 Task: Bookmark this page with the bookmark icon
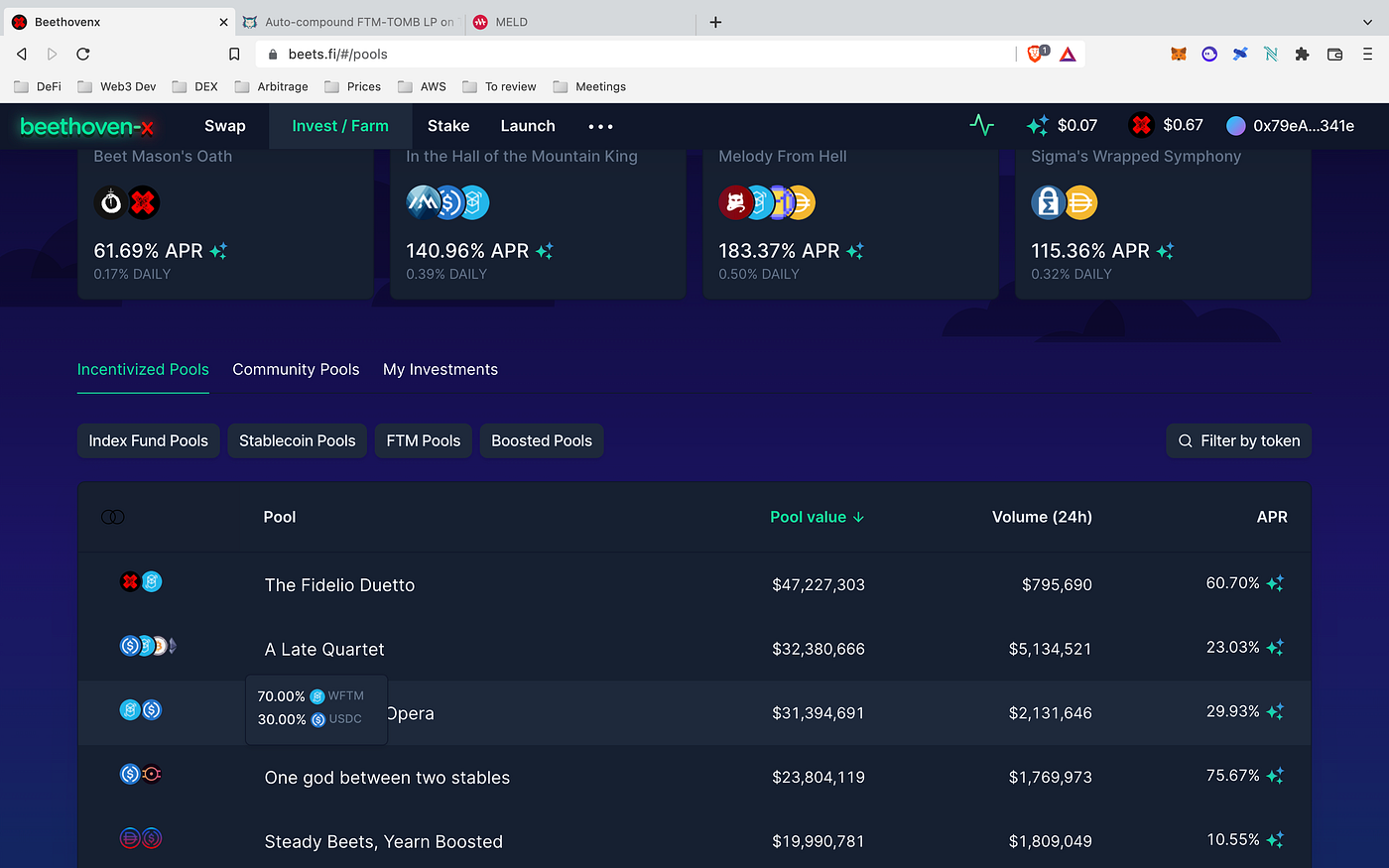click(x=234, y=55)
